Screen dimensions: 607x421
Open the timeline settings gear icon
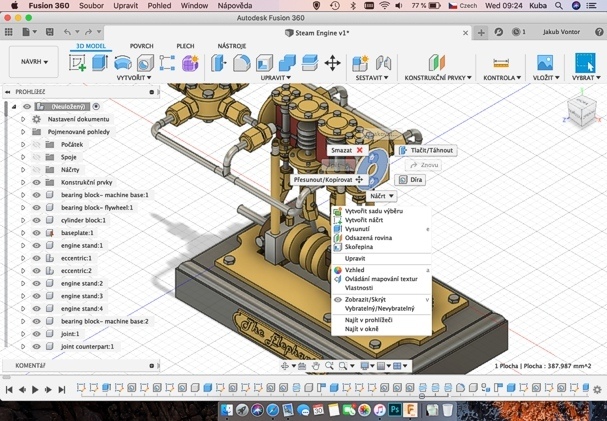598,389
